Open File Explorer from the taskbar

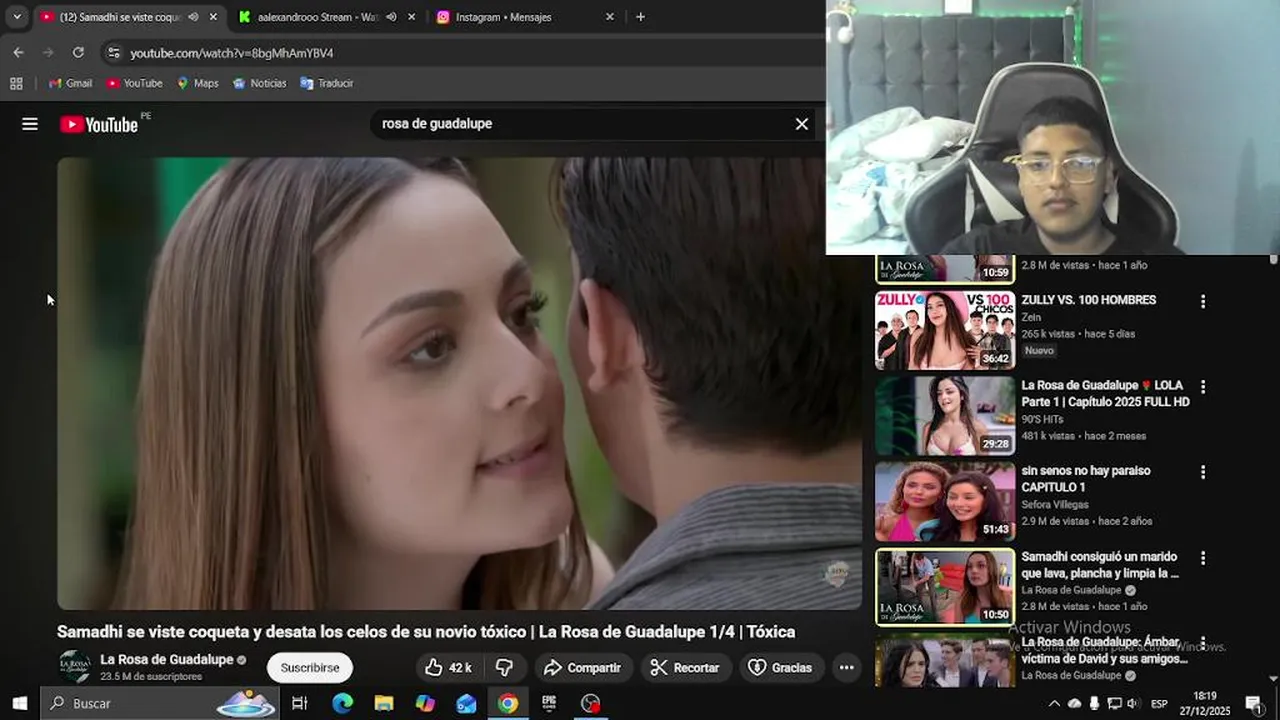(384, 703)
